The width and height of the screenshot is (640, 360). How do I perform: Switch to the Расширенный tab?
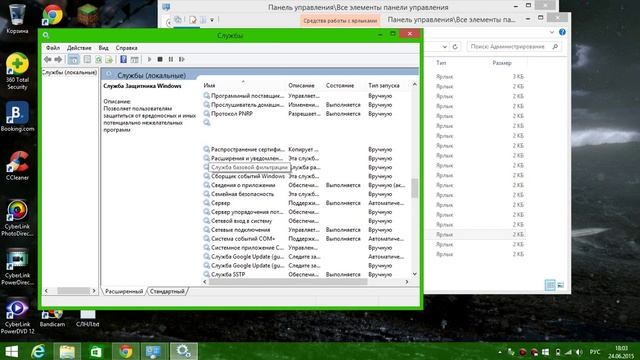pos(124,291)
